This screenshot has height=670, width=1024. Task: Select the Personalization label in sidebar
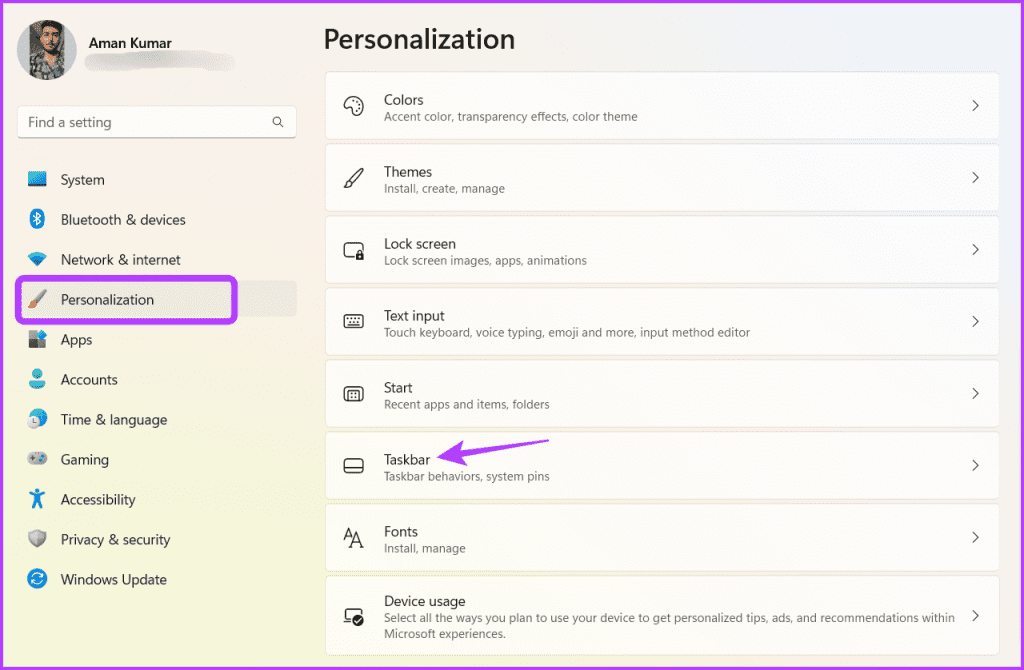pyautogui.click(x=107, y=300)
